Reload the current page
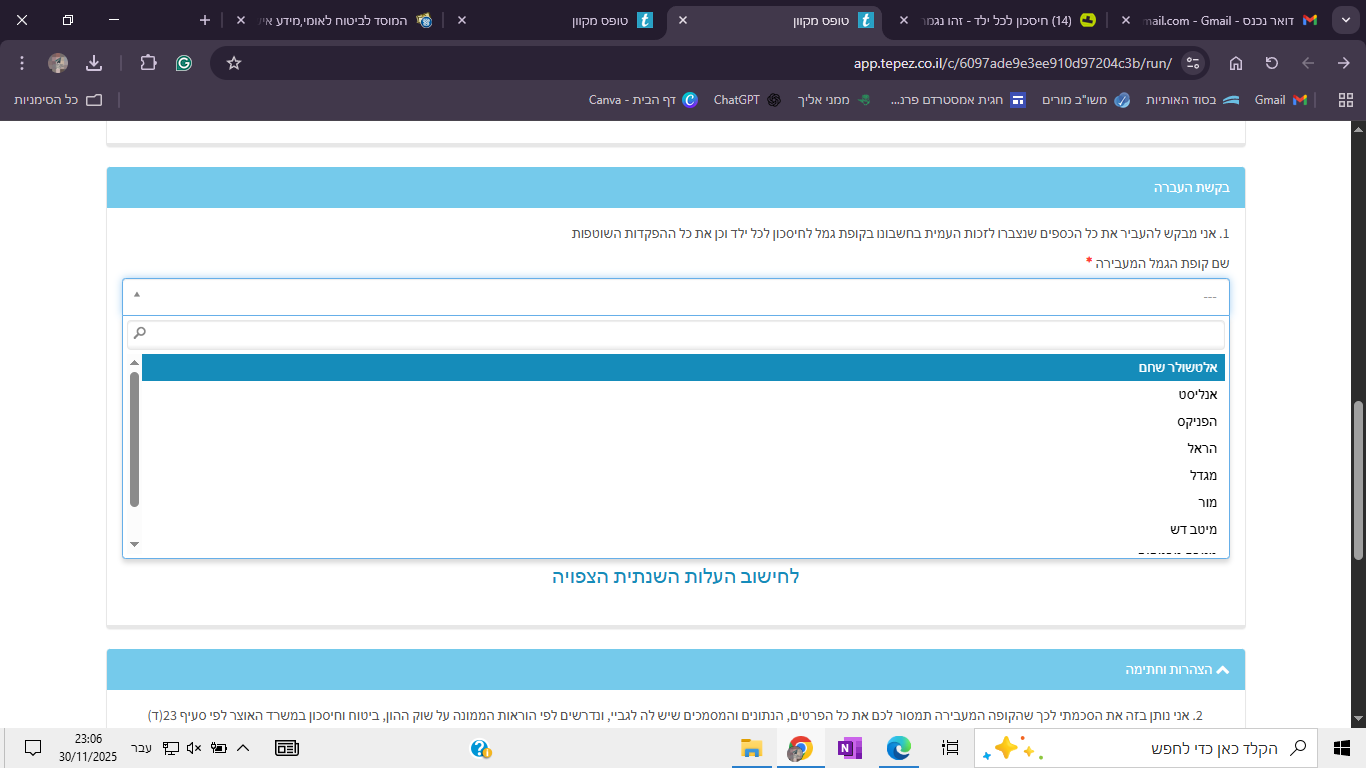Screen dimensions: 1366x768 click(x=1272, y=63)
